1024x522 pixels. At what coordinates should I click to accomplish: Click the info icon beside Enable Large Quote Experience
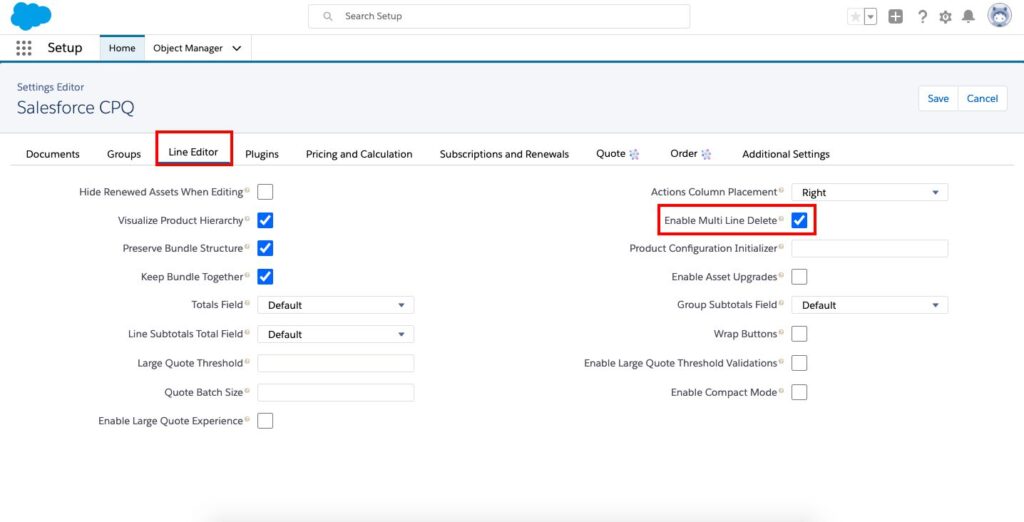pyautogui.click(x=247, y=420)
